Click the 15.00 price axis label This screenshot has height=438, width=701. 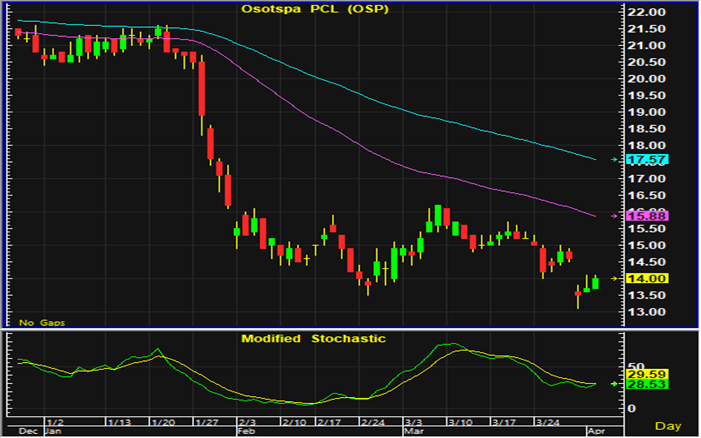coord(646,245)
